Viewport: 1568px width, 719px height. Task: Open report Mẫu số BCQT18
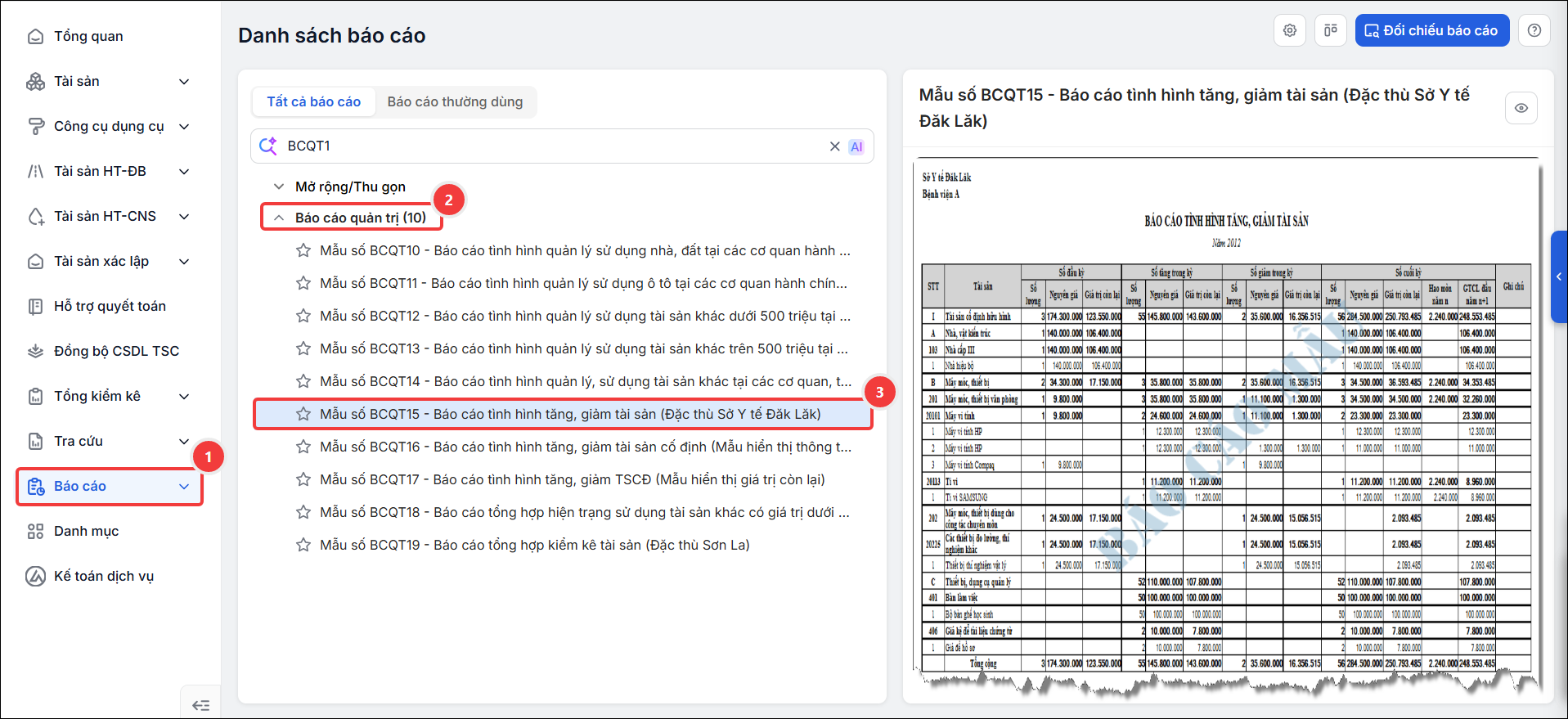[585, 512]
